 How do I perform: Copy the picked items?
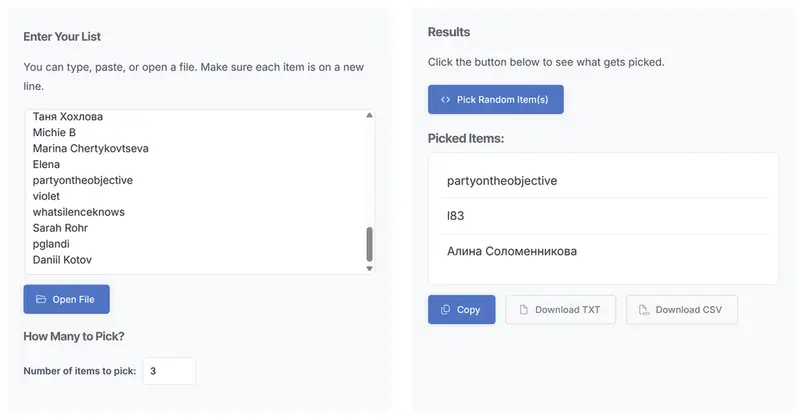[x=460, y=310]
